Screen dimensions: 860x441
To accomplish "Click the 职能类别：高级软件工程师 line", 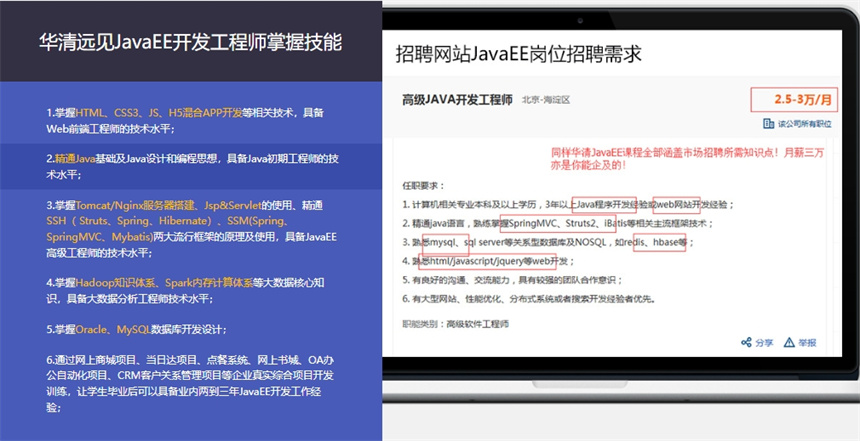I will pos(455,324).
